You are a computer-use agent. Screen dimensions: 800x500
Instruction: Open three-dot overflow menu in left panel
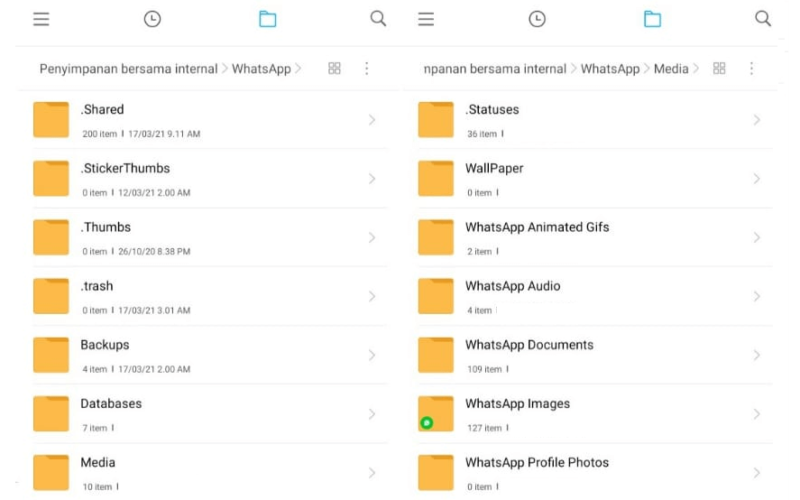click(366, 68)
